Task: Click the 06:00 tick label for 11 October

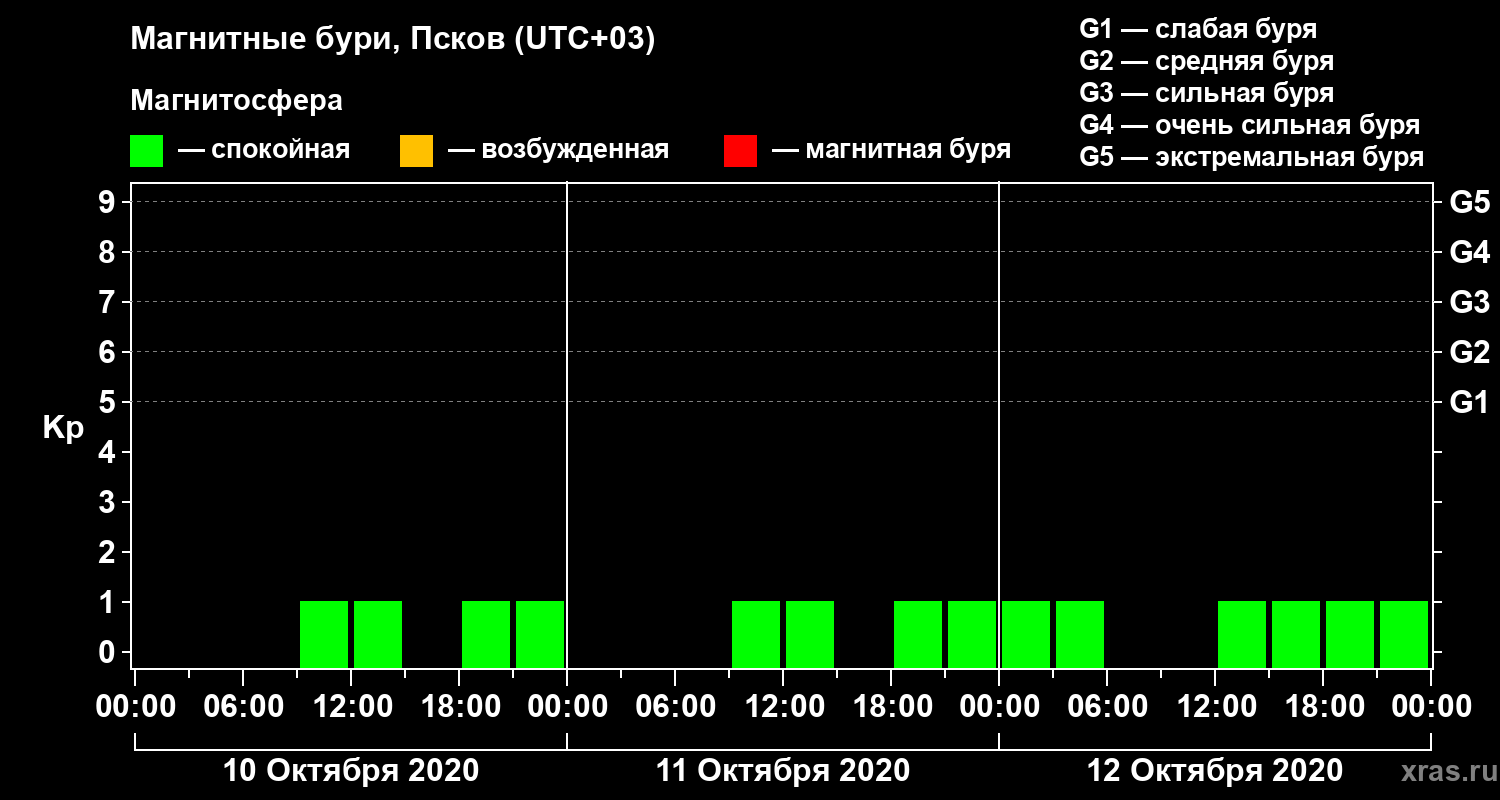Action: pyautogui.click(x=675, y=706)
